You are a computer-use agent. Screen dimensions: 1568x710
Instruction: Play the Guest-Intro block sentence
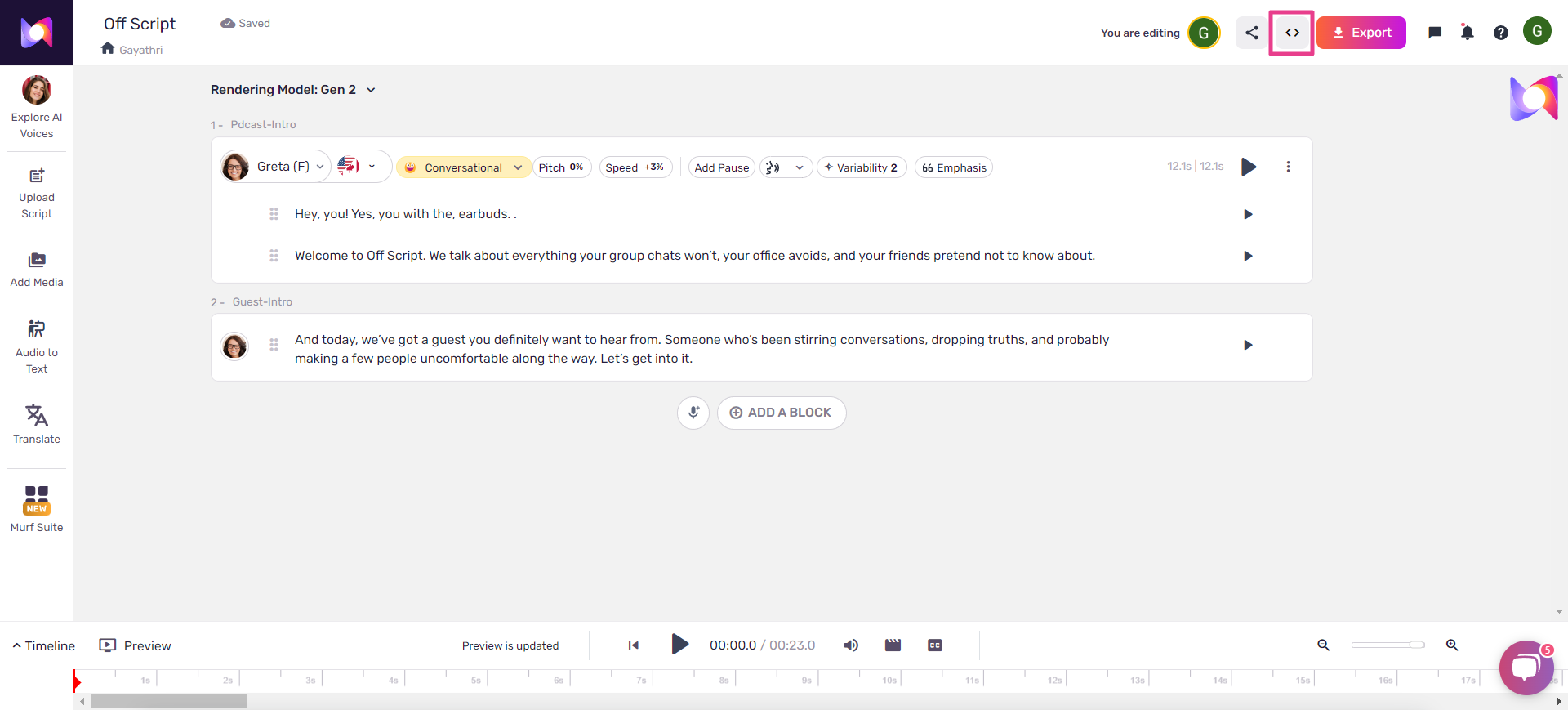(1248, 345)
